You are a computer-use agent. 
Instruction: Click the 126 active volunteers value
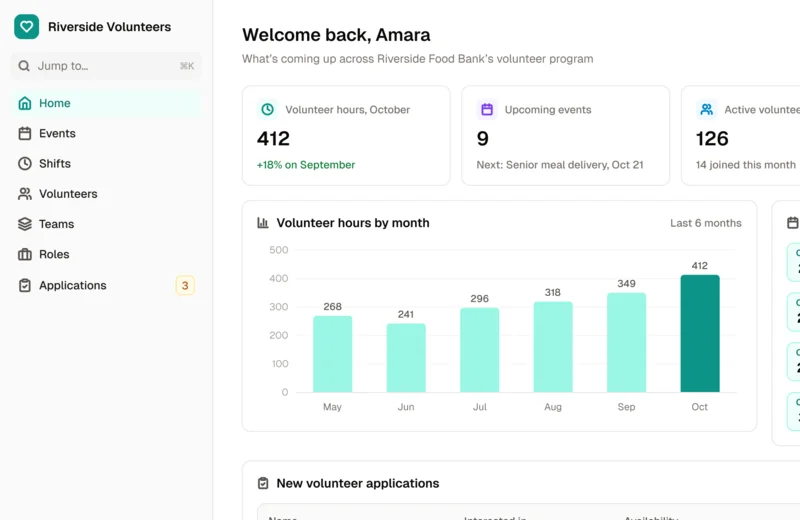pyautogui.click(x=712, y=139)
